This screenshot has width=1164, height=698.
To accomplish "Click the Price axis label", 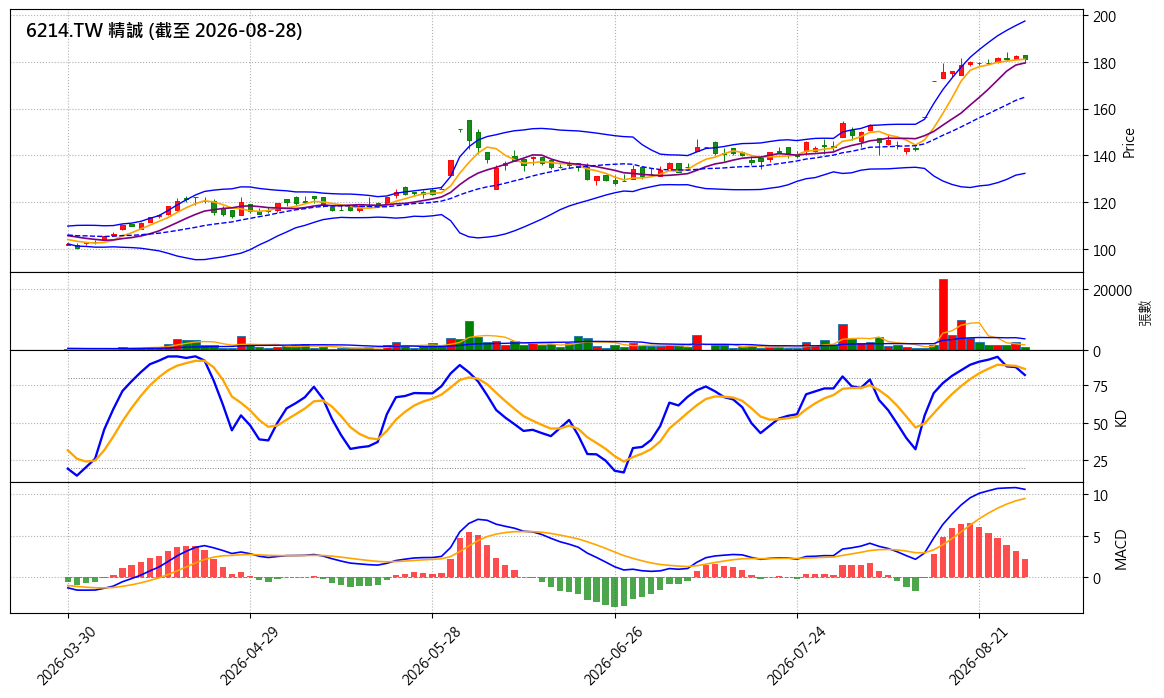I will pos(1129,143).
